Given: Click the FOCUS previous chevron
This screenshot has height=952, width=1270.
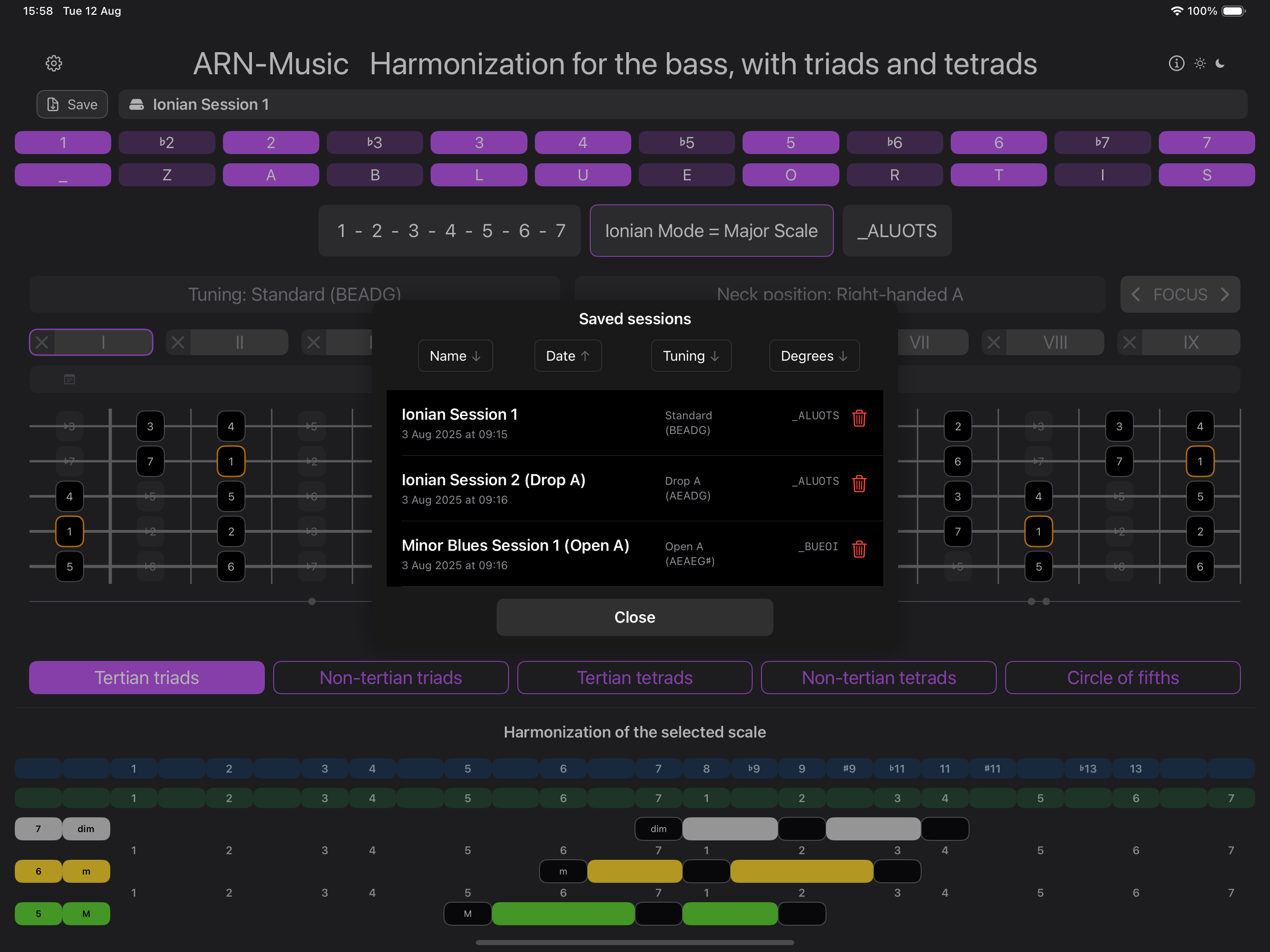Looking at the screenshot, I should (1136, 294).
